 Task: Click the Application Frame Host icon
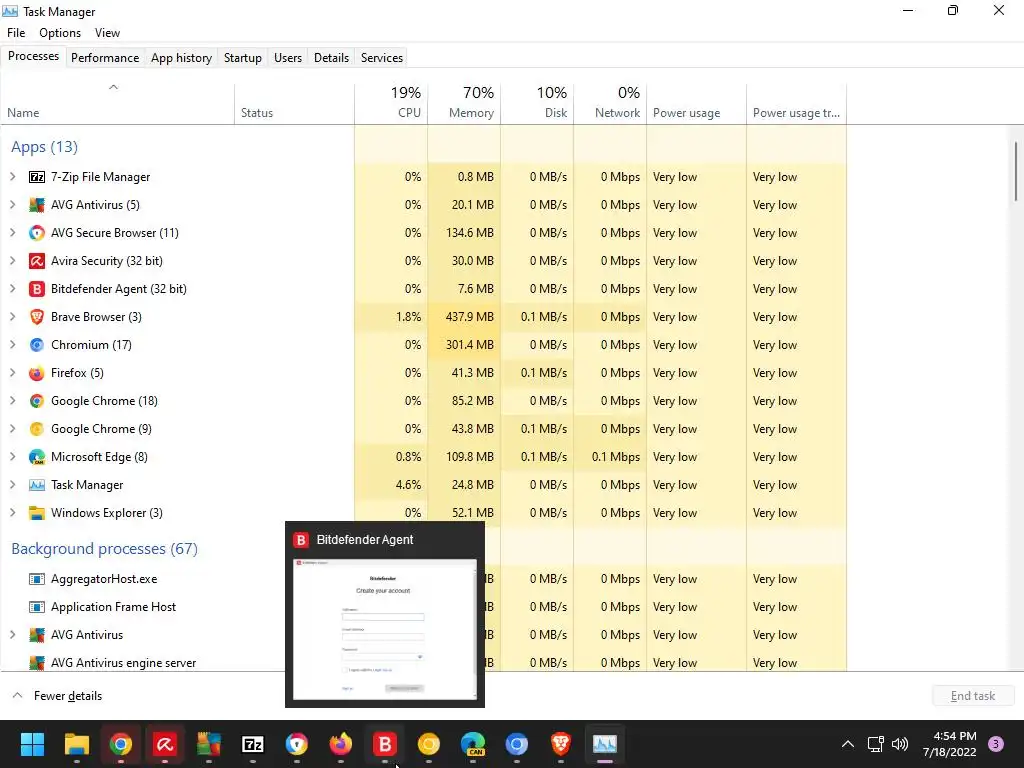(37, 607)
